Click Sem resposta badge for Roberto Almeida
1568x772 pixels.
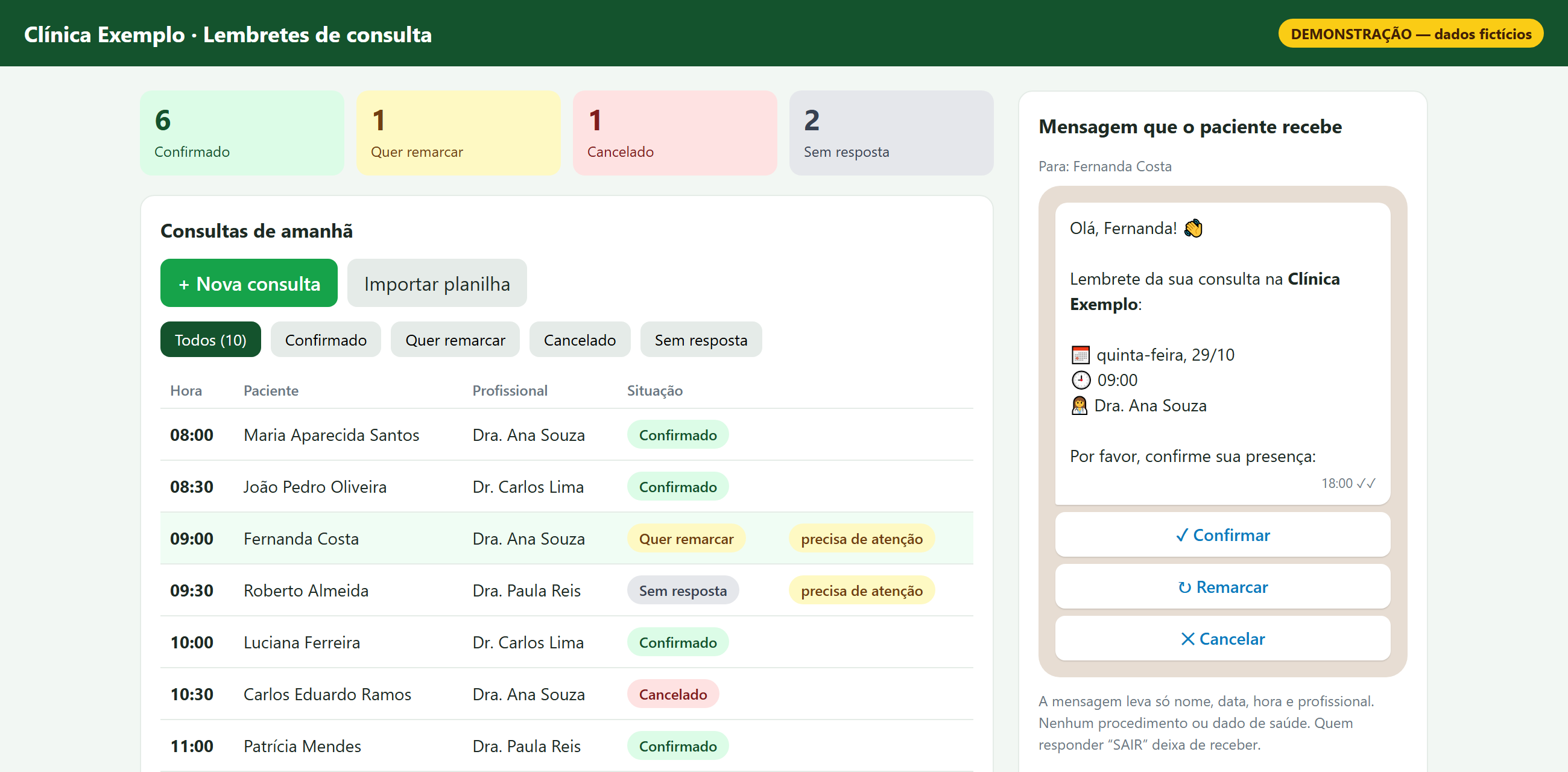click(682, 590)
